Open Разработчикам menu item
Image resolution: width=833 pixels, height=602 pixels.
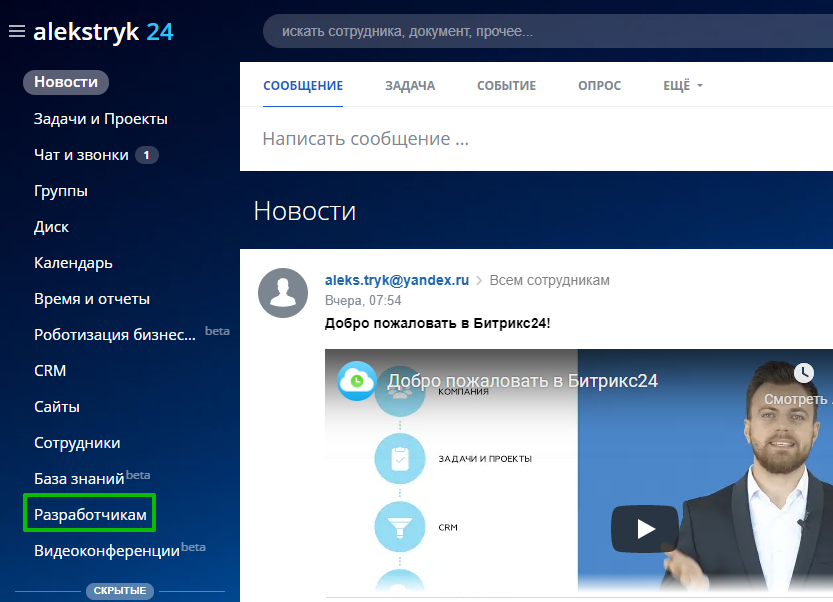click(90, 515)
